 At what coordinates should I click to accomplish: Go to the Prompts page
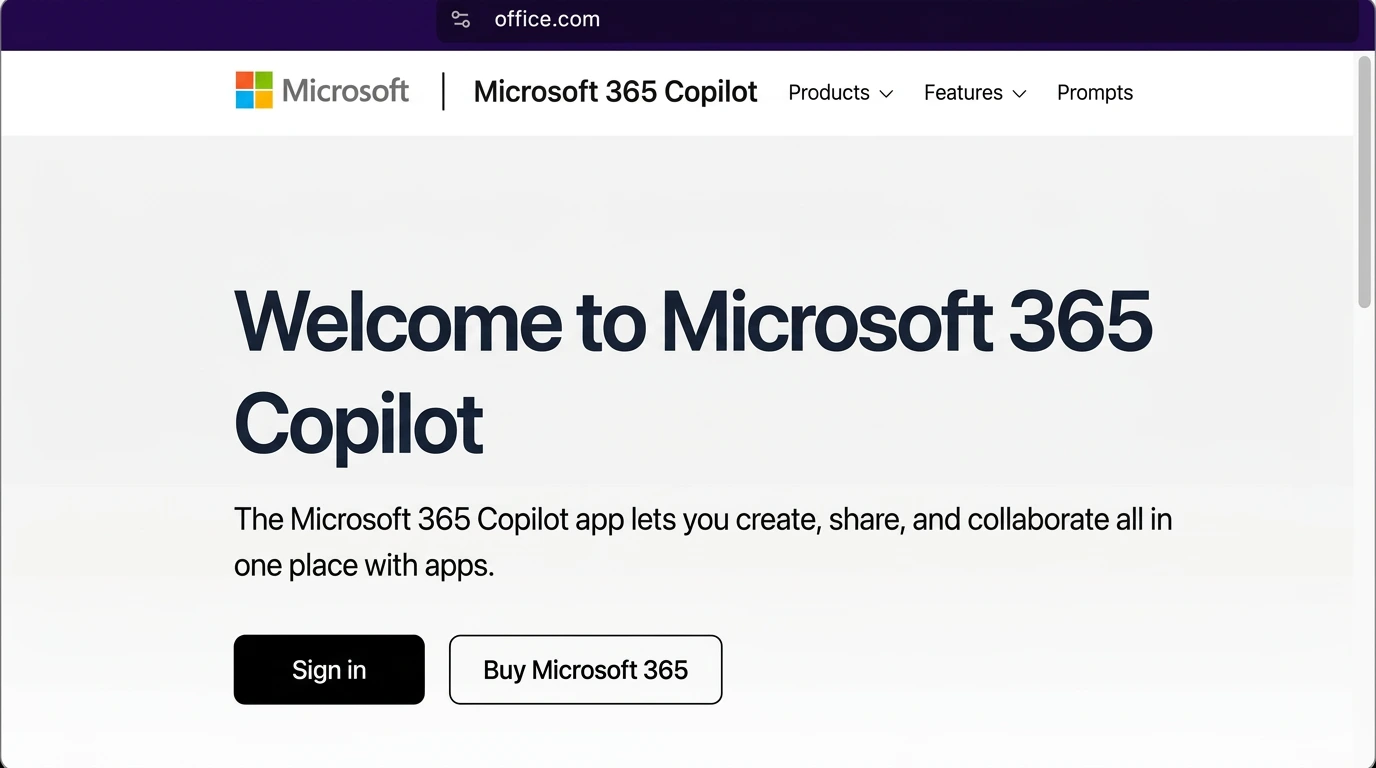click(x=1094, y=93)
